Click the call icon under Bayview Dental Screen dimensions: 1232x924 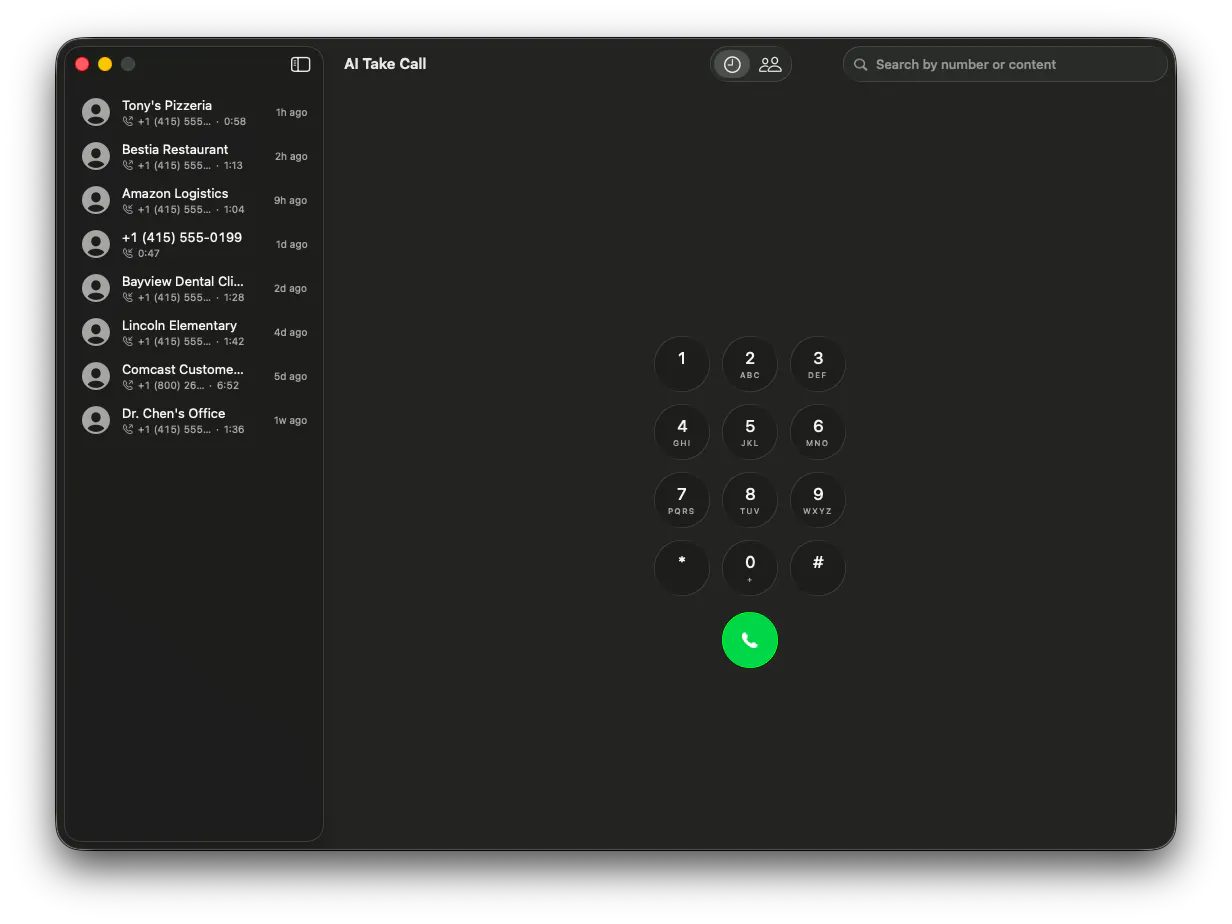[x=128, y=297]
